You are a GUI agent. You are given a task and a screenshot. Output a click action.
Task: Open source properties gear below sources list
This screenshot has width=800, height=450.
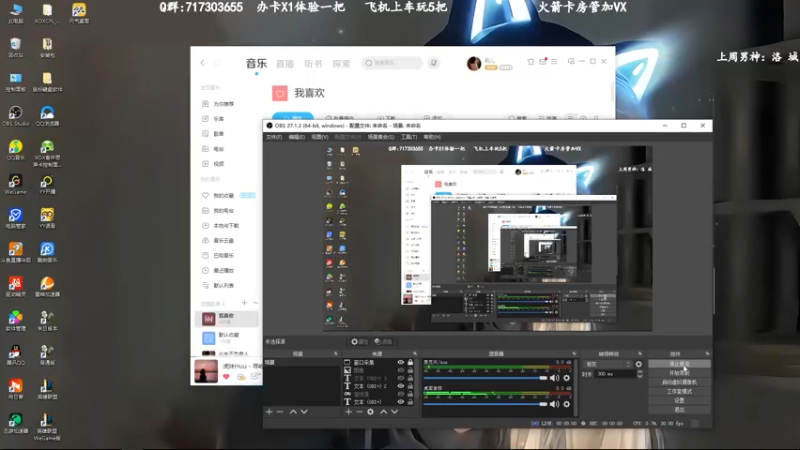[x=370, y=412]
